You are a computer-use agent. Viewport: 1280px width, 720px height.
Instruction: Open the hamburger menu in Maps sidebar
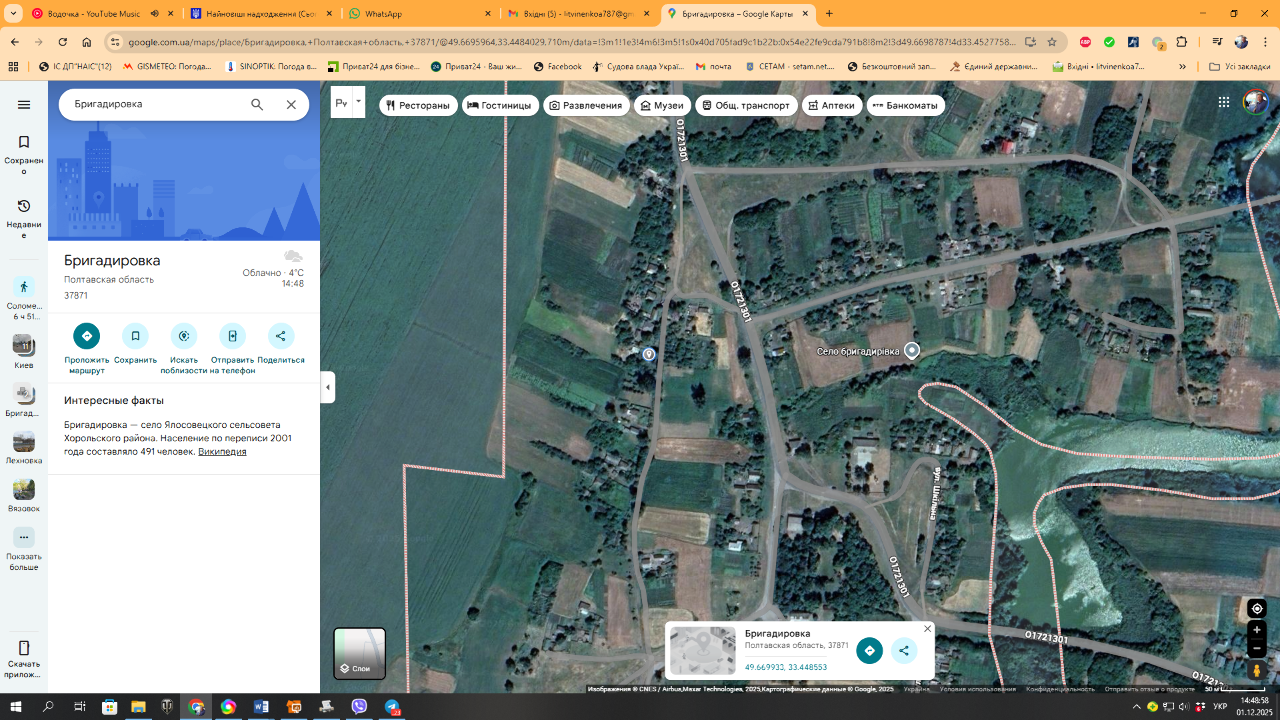(x=24, y=105)
